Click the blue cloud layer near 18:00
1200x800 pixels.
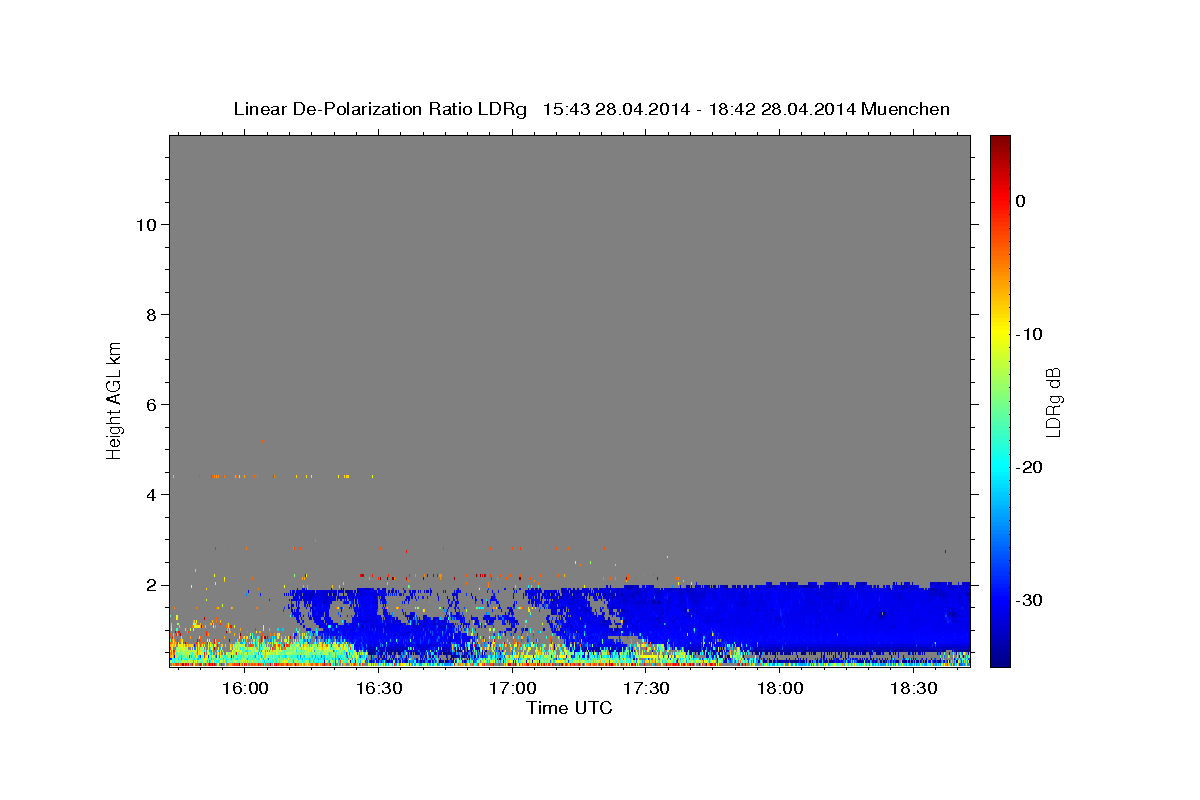point(780,615)
